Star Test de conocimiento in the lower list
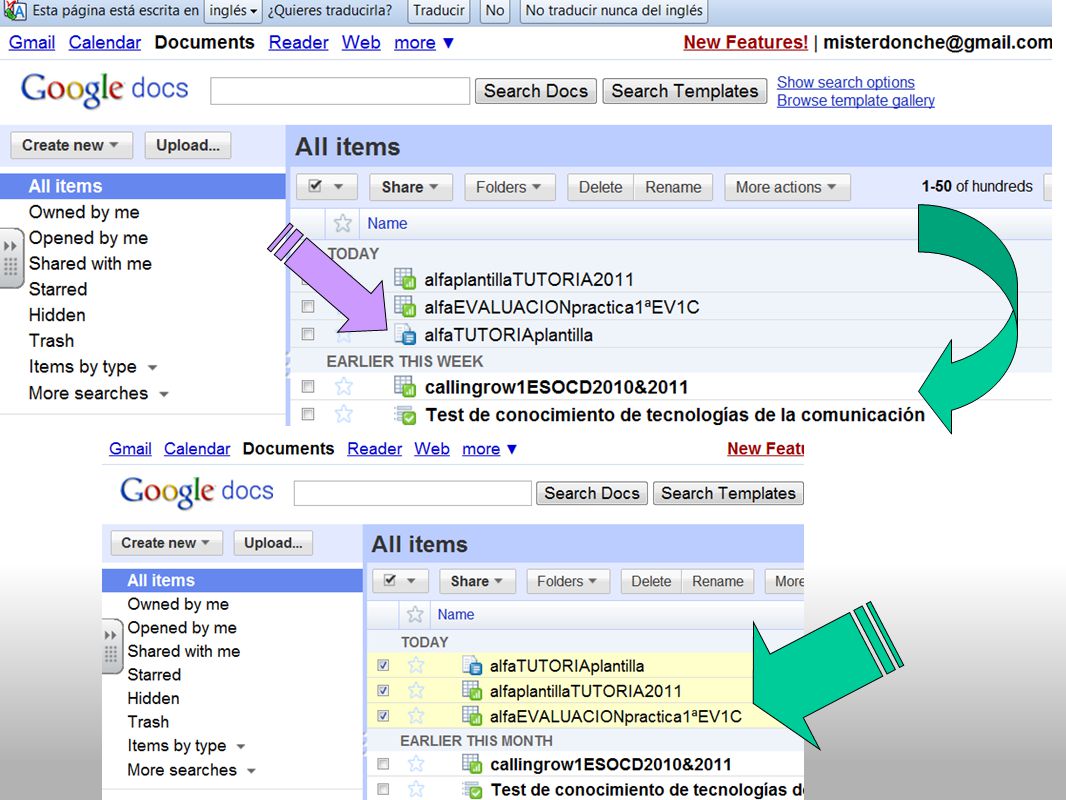This screenshot has width=1066, height=800. point(416,789)
